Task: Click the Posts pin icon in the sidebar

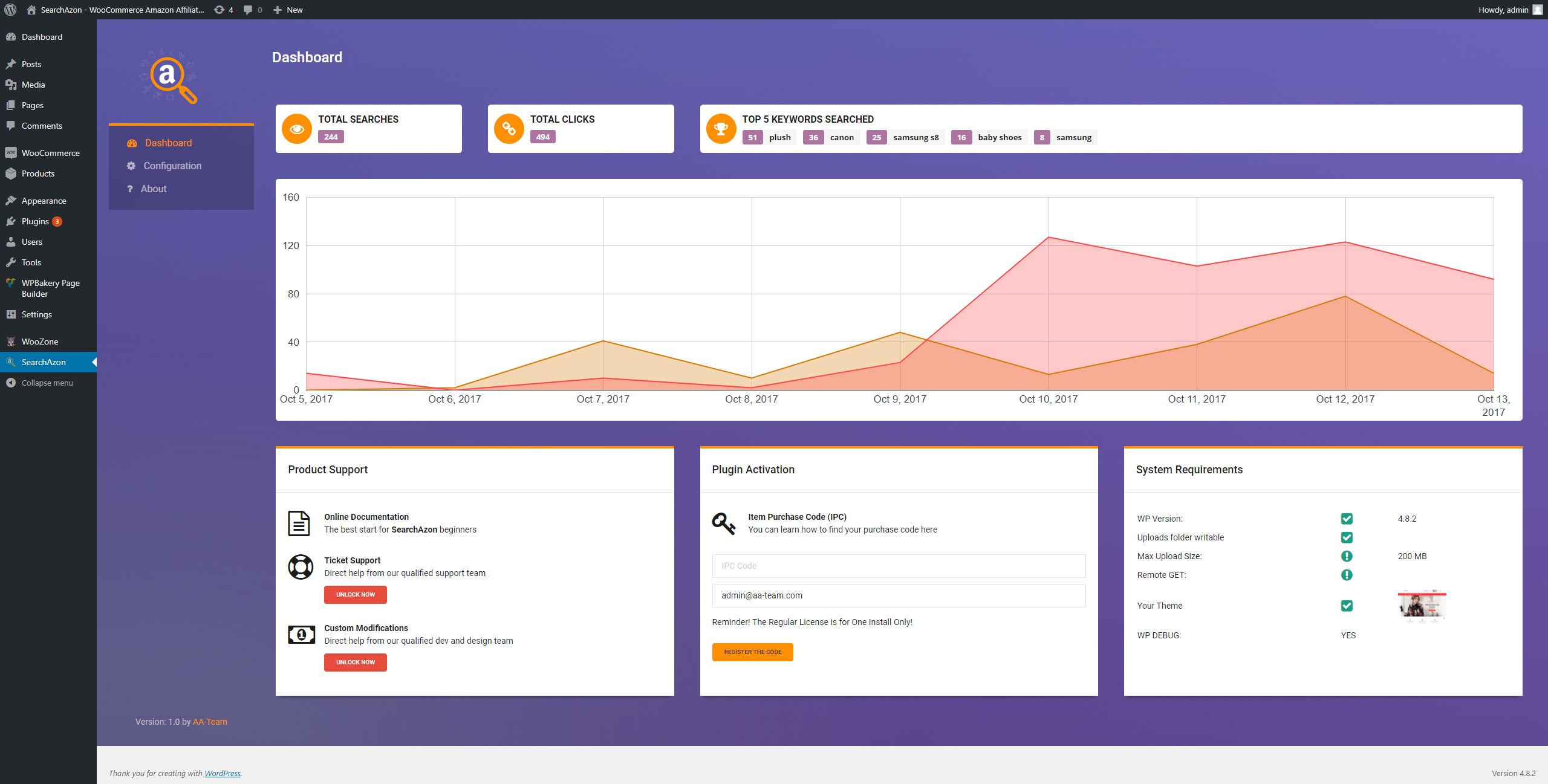Action: (11, 64)
